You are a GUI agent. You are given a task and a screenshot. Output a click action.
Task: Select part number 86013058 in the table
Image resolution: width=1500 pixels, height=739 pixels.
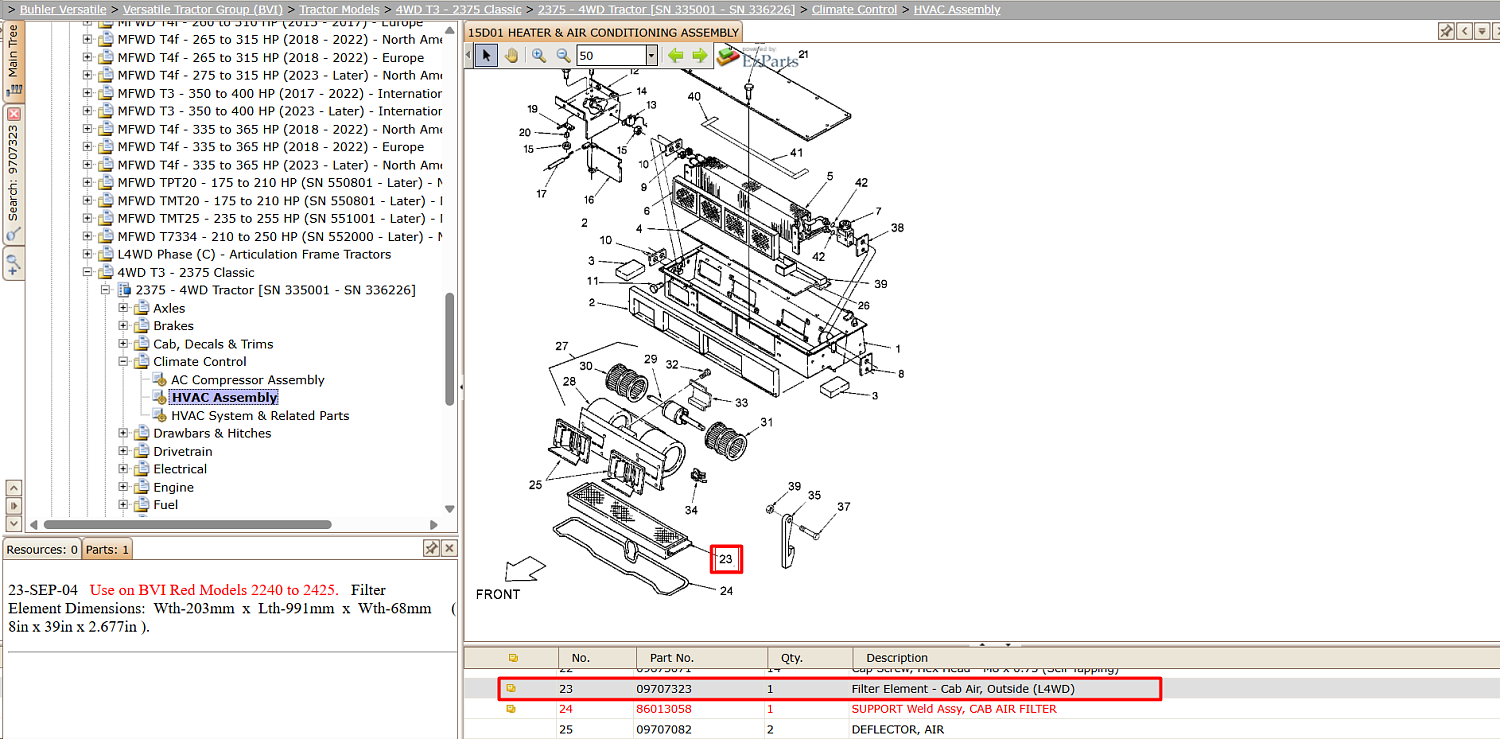[x=664, y=709]
